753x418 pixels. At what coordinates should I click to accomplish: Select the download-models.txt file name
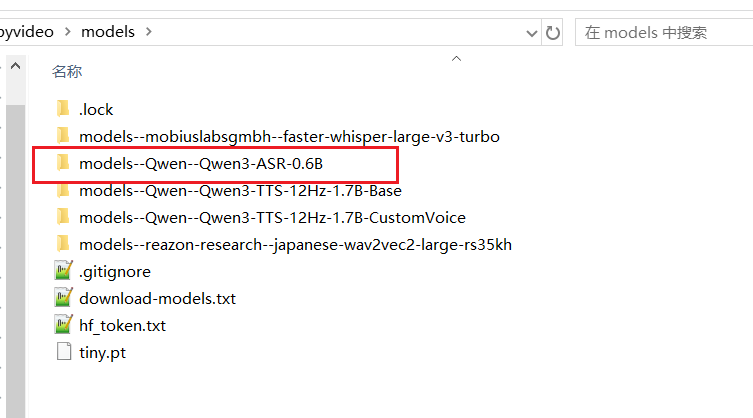click(157, 298)
